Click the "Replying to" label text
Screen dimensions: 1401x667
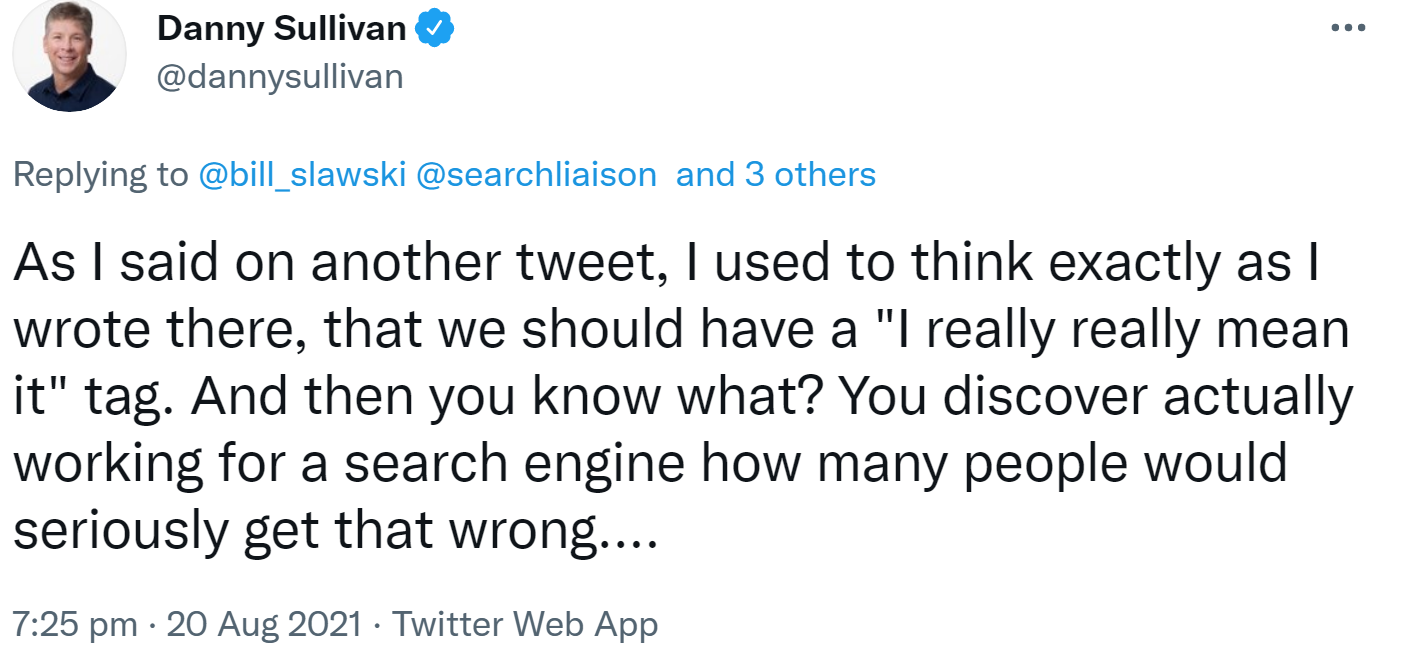point(100,175)
